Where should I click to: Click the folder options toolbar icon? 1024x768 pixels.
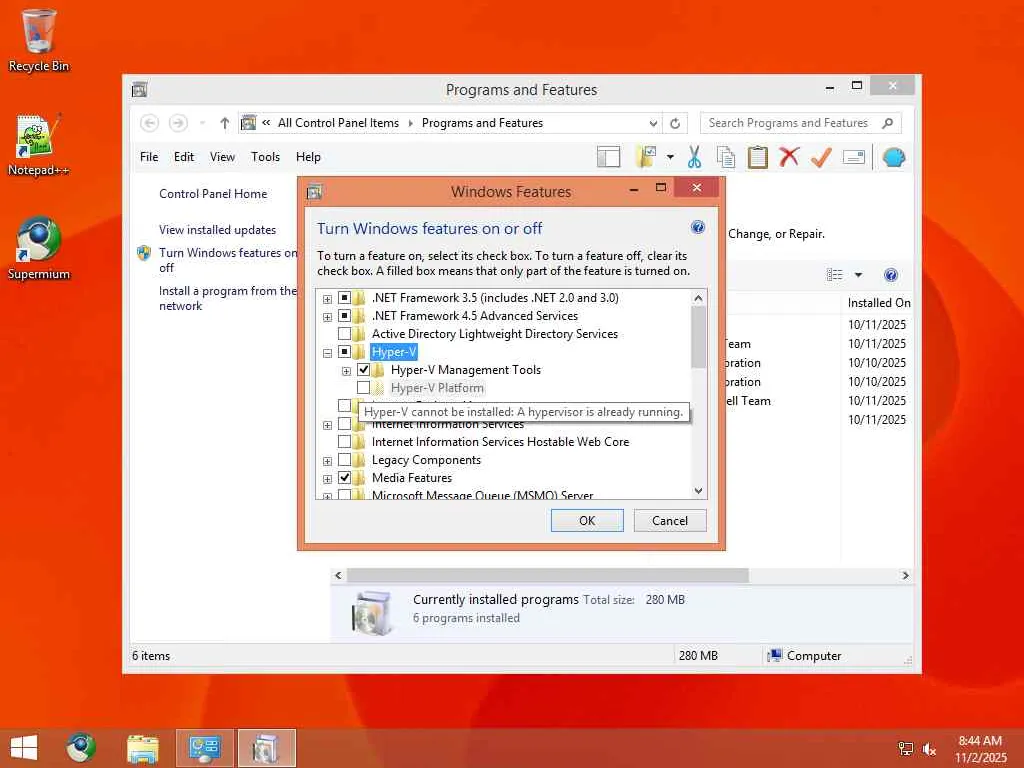pos(646,157)
